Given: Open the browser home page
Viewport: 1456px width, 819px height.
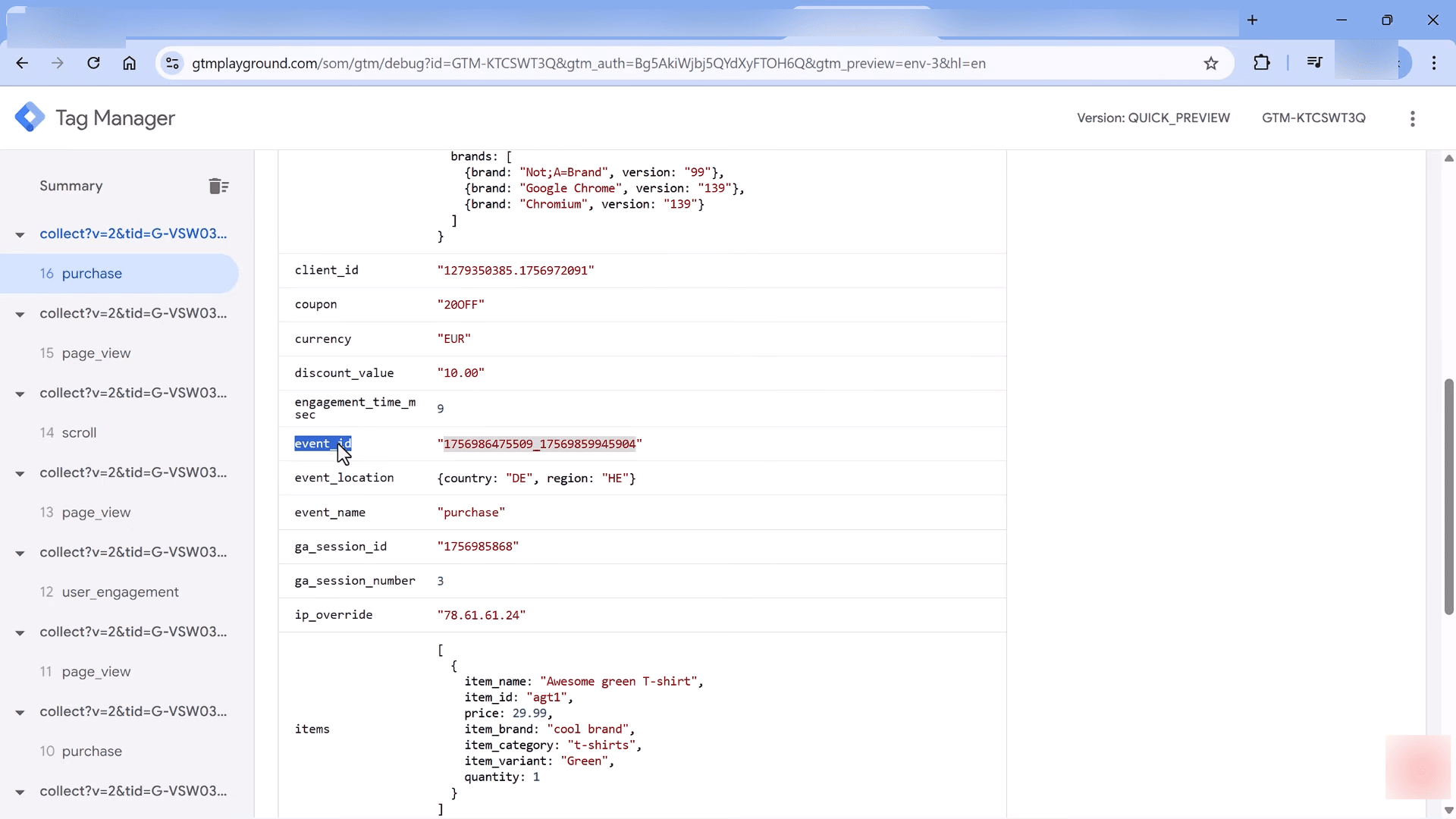Looking at the screenshot, I should point(130,63).
